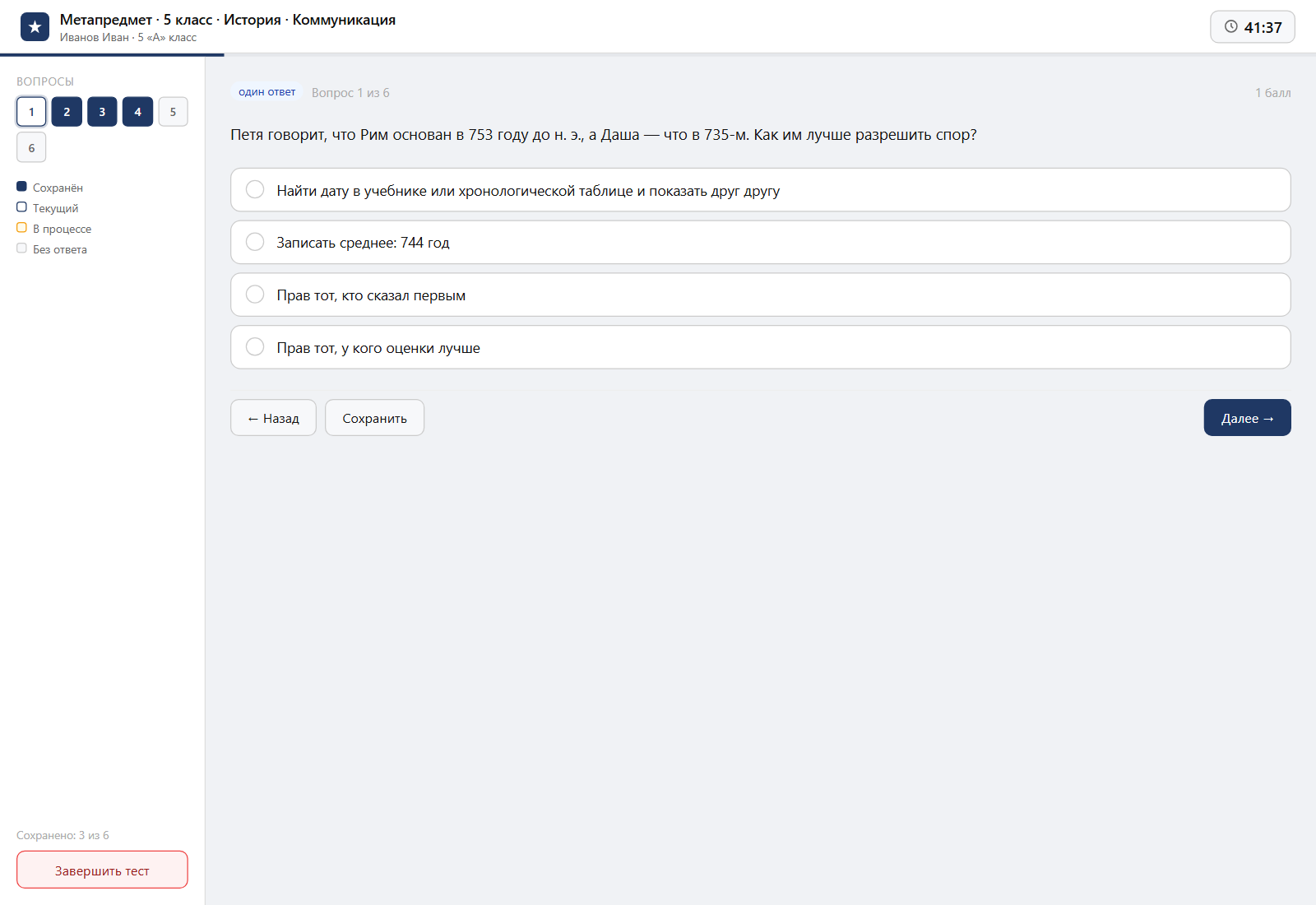Click the 'Сохранён' legend entry

pos(50,188)
